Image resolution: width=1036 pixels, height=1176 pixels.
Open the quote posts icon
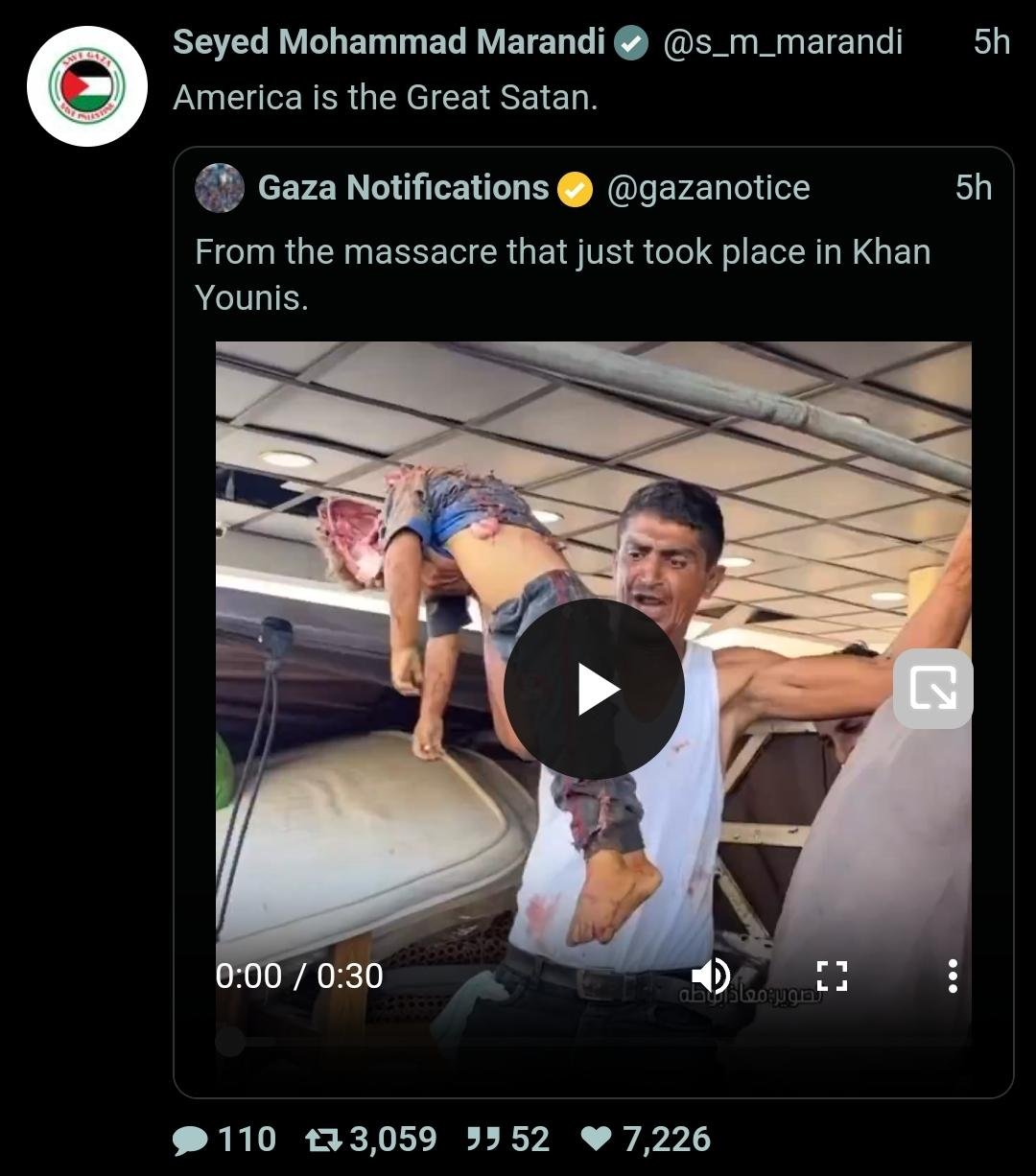483,1140
